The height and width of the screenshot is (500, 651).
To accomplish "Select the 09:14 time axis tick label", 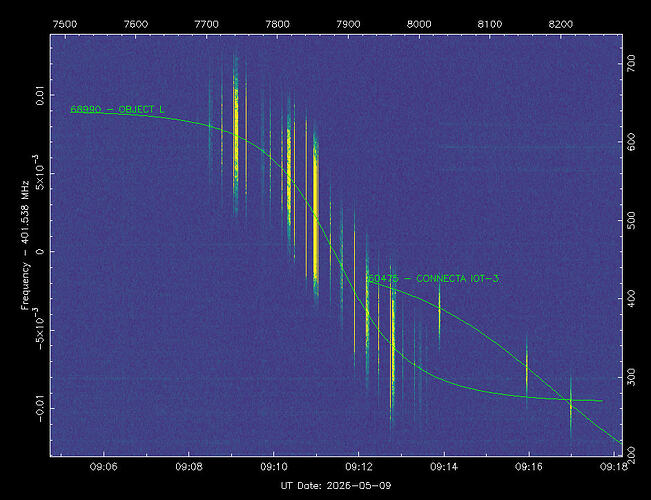I will [444, 467].
